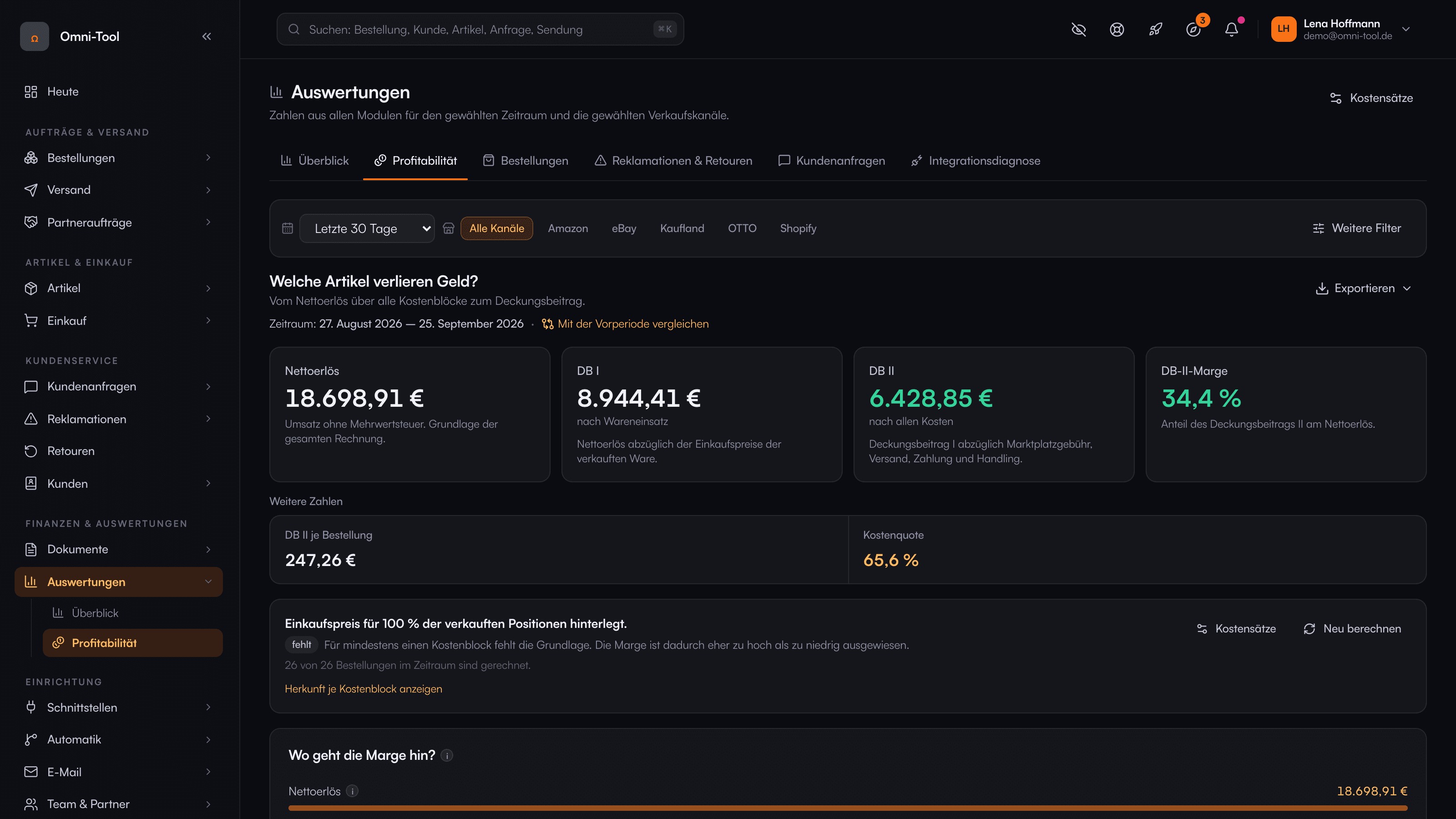The width and height of the screenshot is (1456, 819).
Task: Click the rocket icon in header
Action: [1155, 30]
